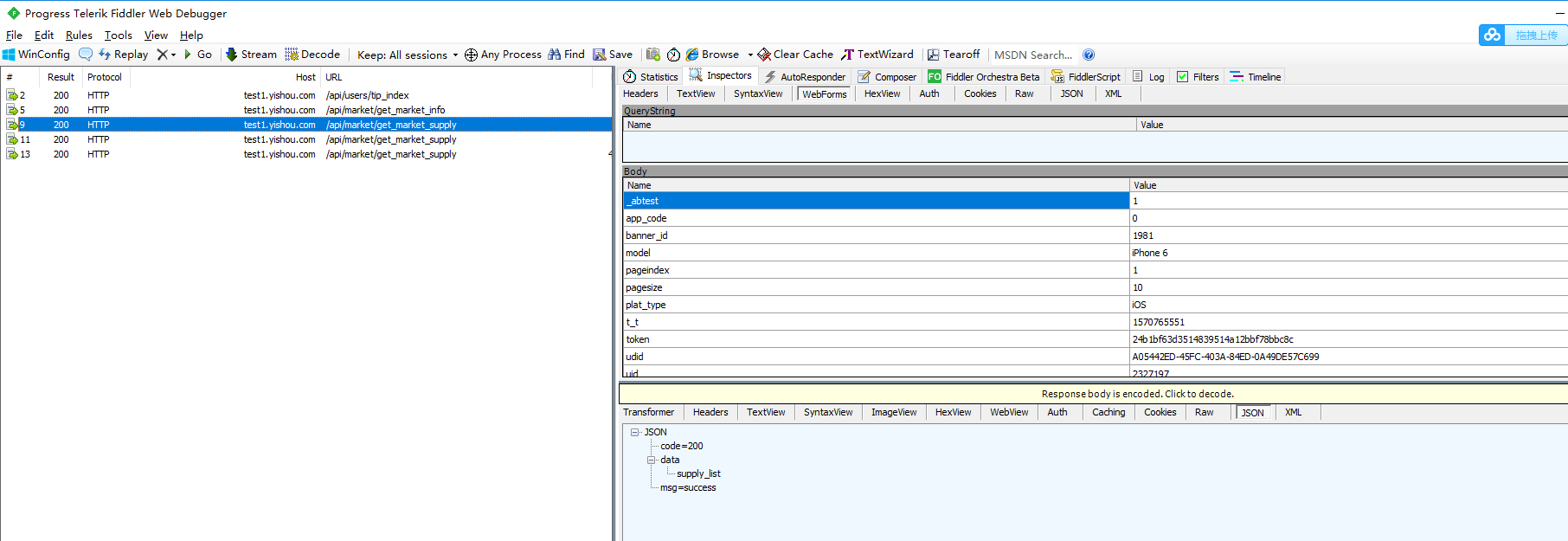The width and height of the screenshot is (1568, 541).
Task: Select the supply_list tree item
Action: (x=698, y=473)
